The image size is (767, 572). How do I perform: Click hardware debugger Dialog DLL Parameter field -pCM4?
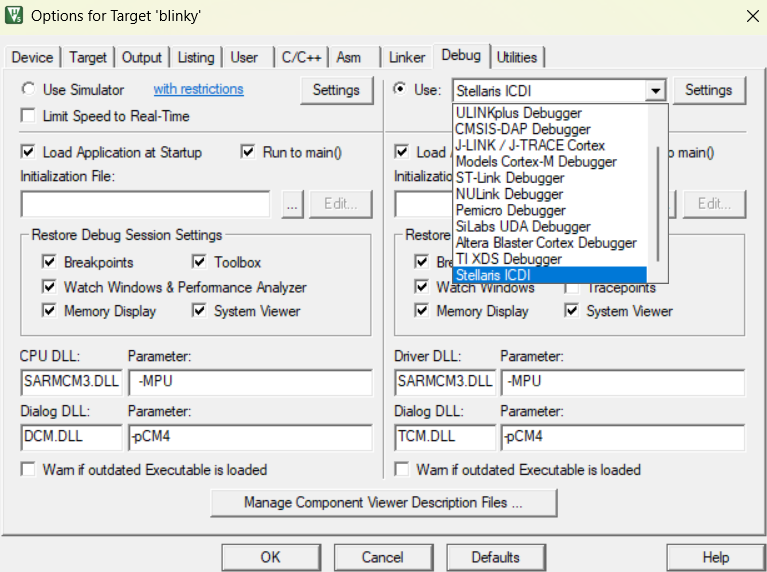coord(623,437)
